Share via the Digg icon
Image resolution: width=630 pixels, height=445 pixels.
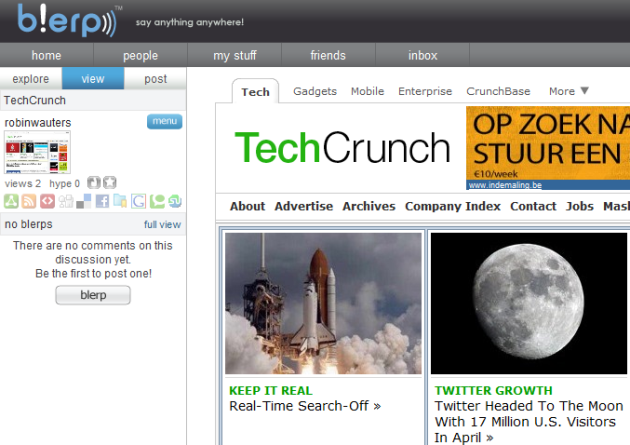pos(66,201)
